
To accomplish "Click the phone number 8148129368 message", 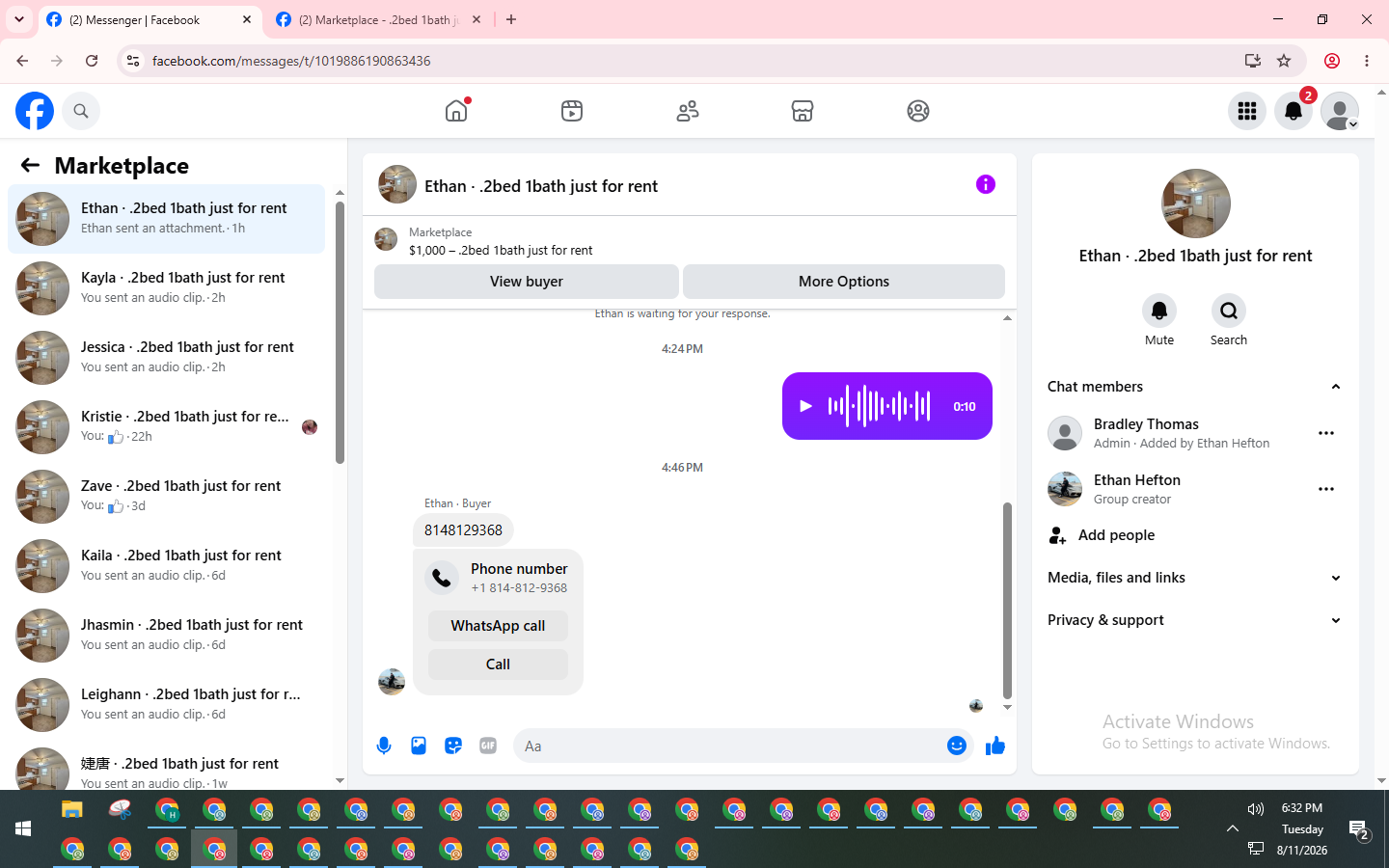I will tap(463, 530).
